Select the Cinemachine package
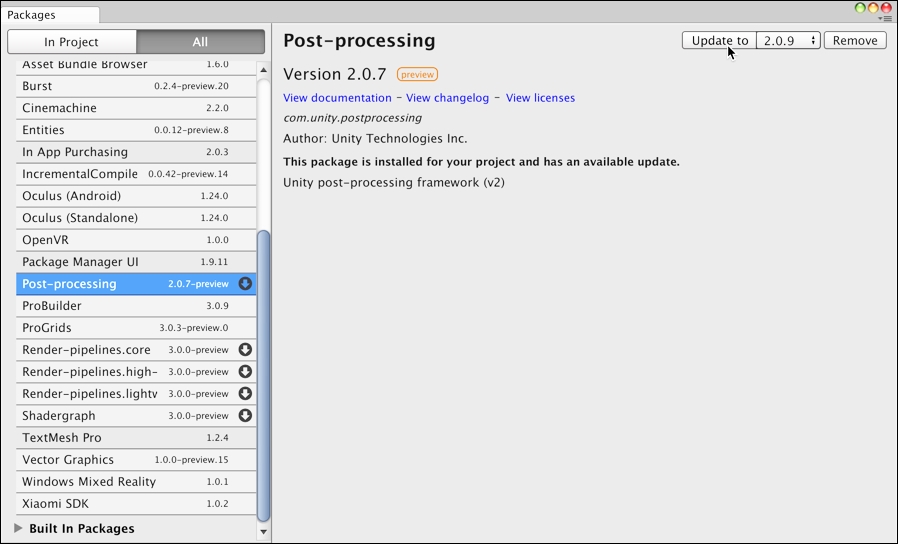This screenshot has height=544, width=898. 136,108
